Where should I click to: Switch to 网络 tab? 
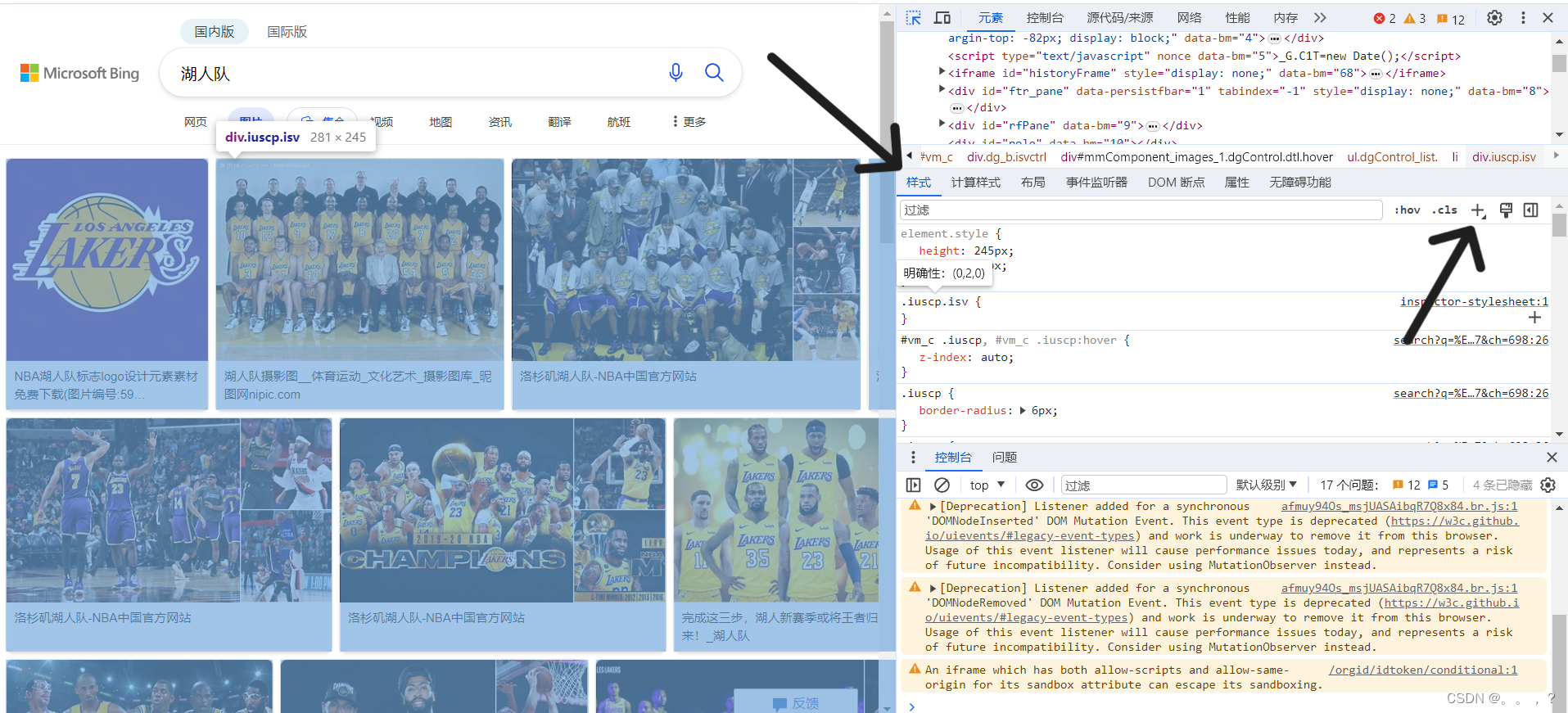point(1189,18)
